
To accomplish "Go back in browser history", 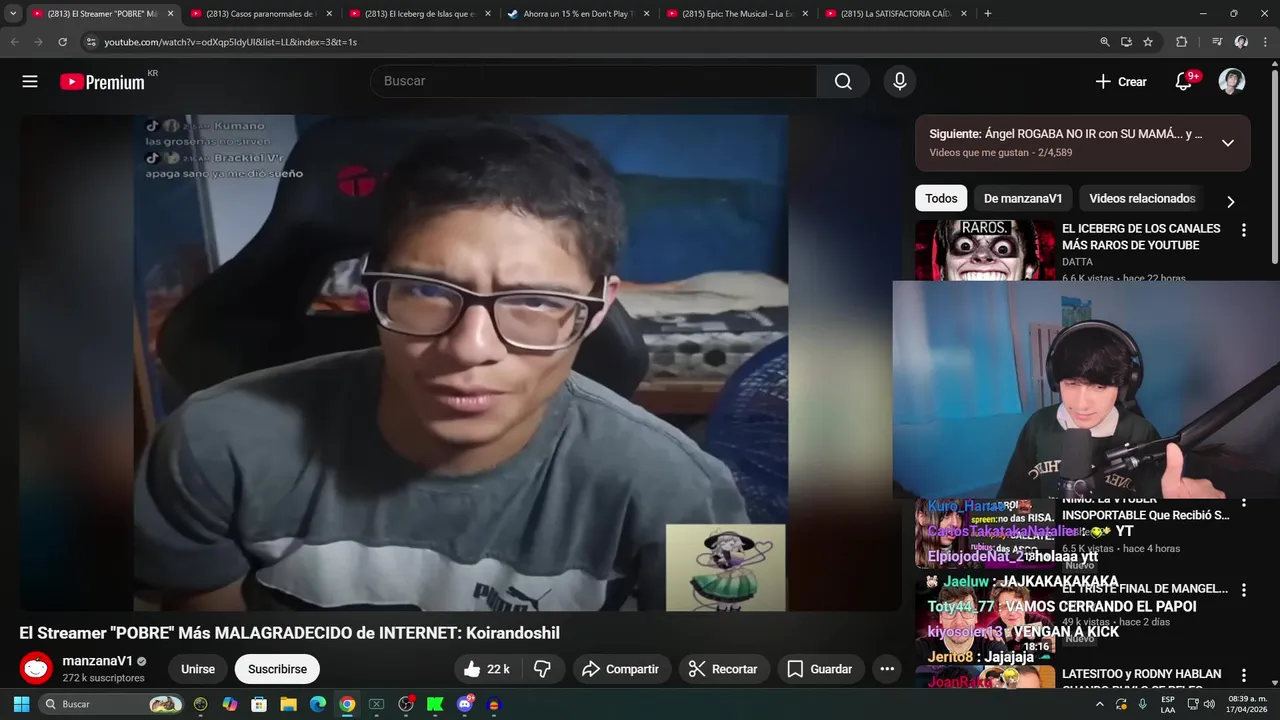I will click(x=14, y=42).
